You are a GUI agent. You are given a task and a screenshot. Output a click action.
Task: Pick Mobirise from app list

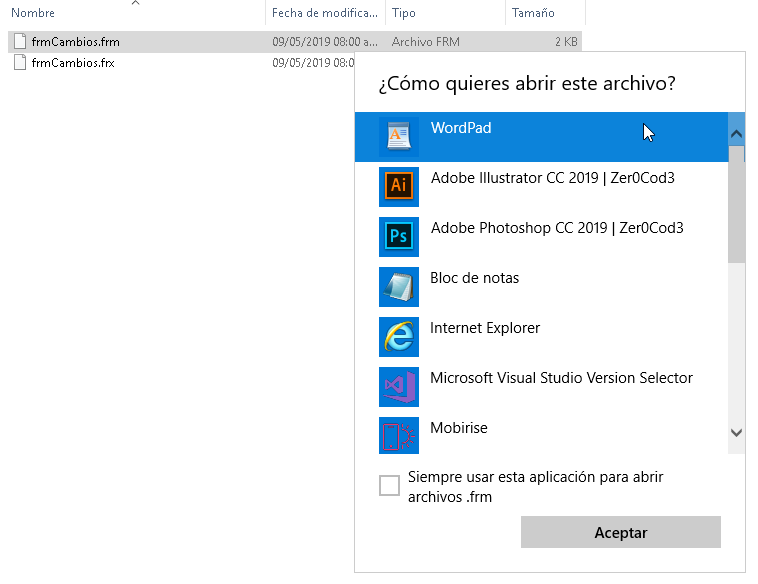[x=541, y=433]
